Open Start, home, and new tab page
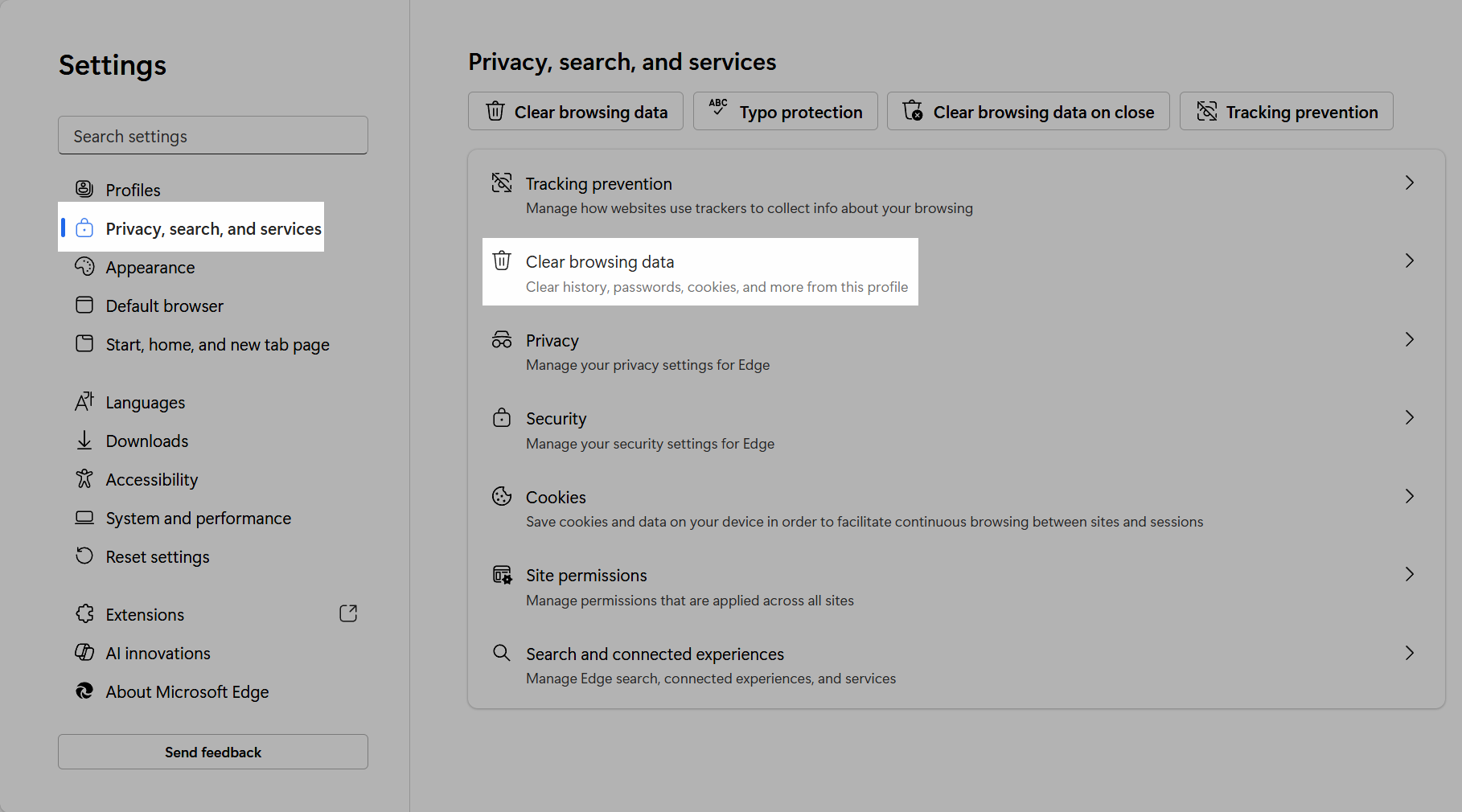 [217, 345]
